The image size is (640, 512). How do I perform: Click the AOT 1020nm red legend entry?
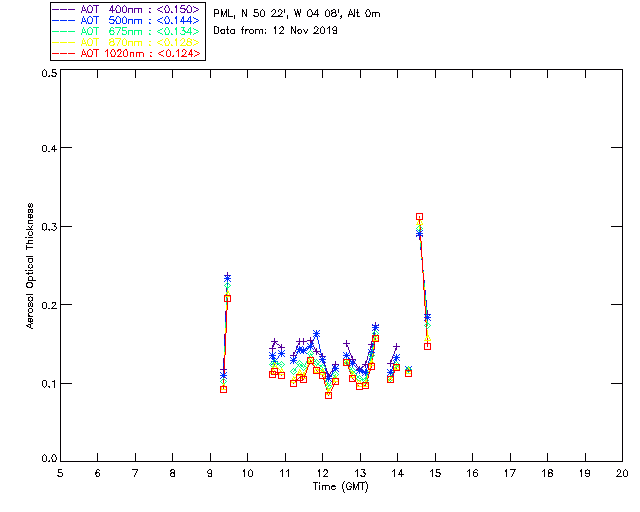(x=127, y=53)
